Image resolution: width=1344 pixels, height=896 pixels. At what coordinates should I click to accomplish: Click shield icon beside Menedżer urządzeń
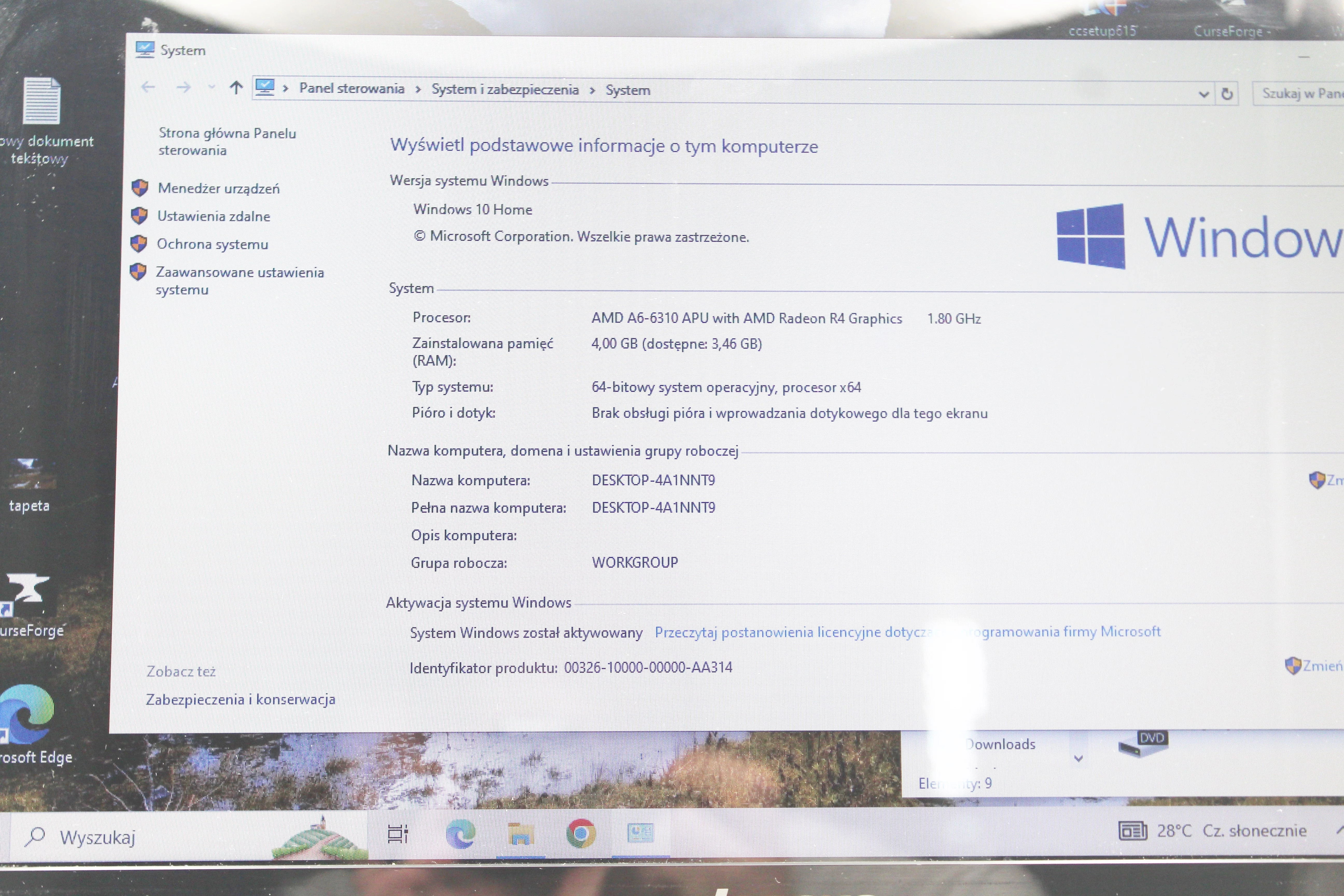139,187
